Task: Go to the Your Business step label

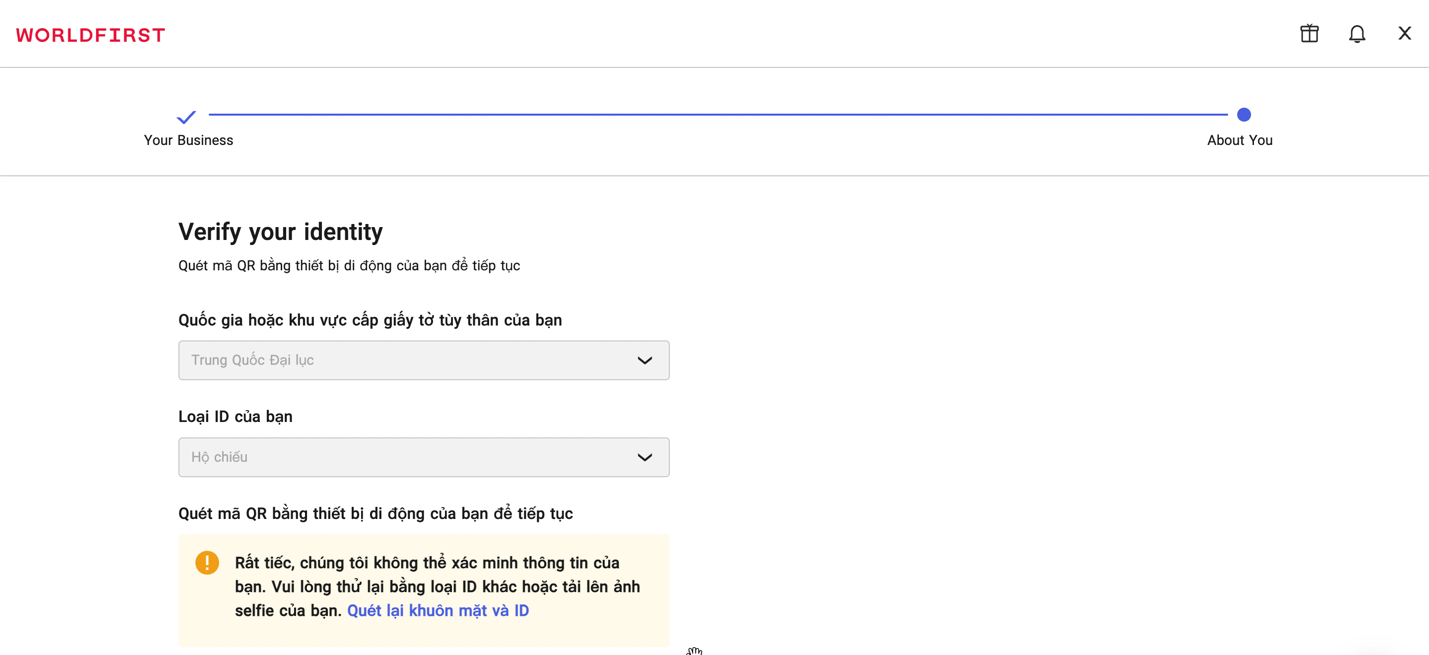Action: click(188, 141)
